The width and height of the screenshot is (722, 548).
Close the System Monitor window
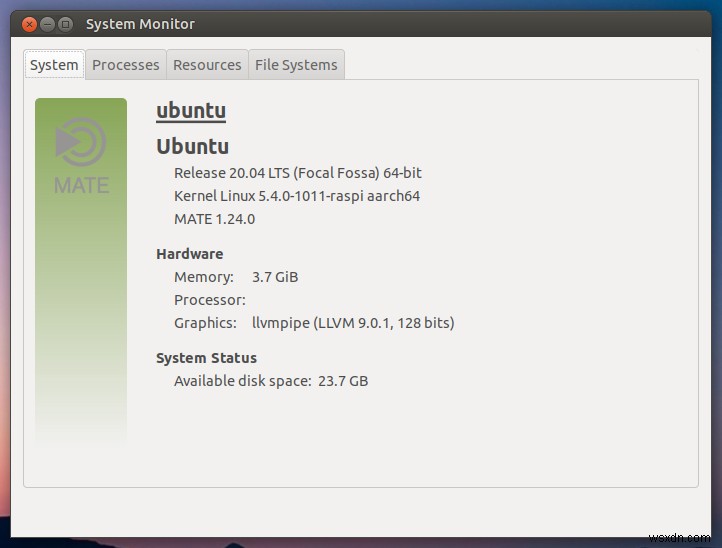click(29, 24)
